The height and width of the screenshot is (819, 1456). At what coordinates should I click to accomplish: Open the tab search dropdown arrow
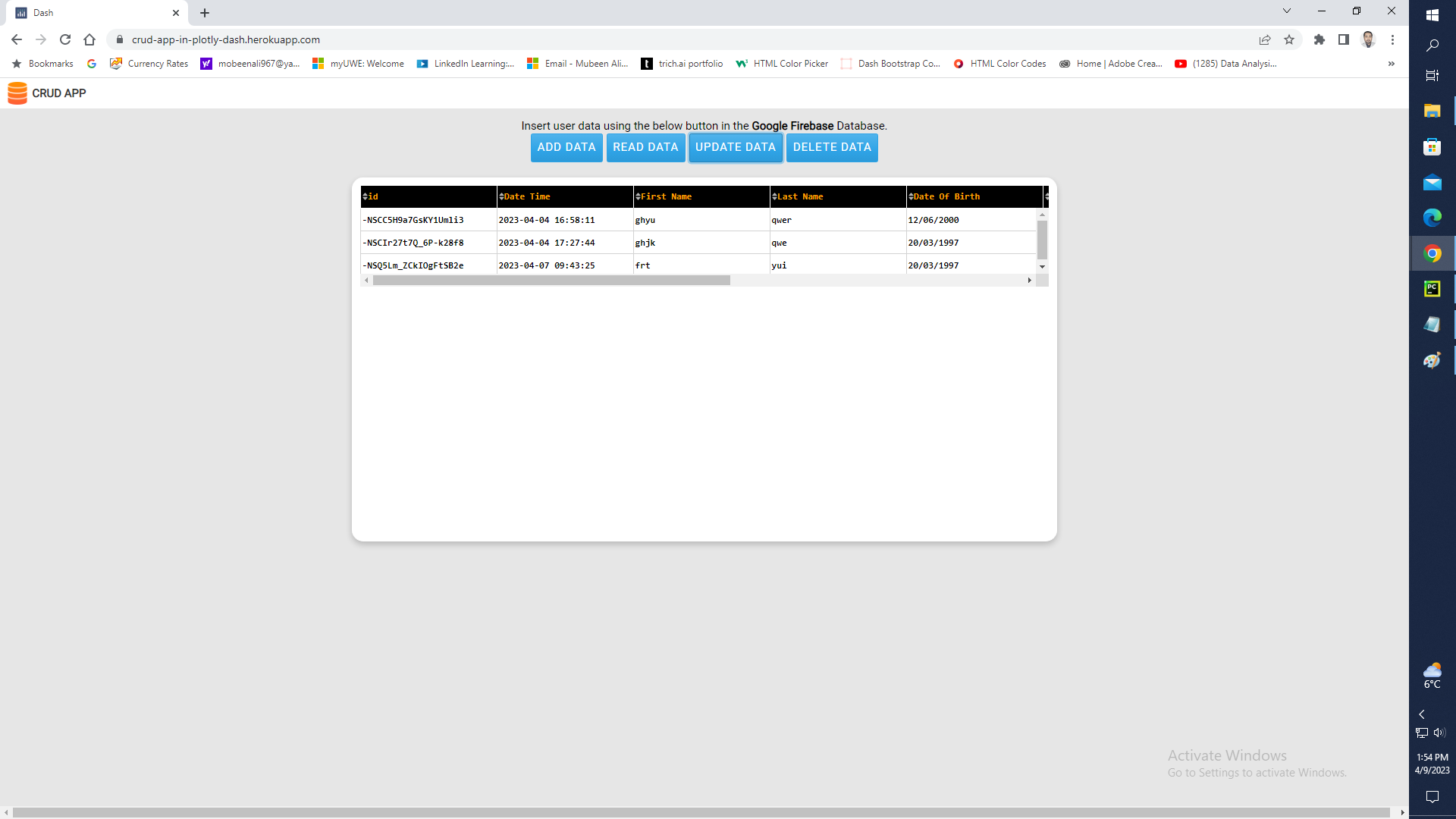coord(1287,11)
